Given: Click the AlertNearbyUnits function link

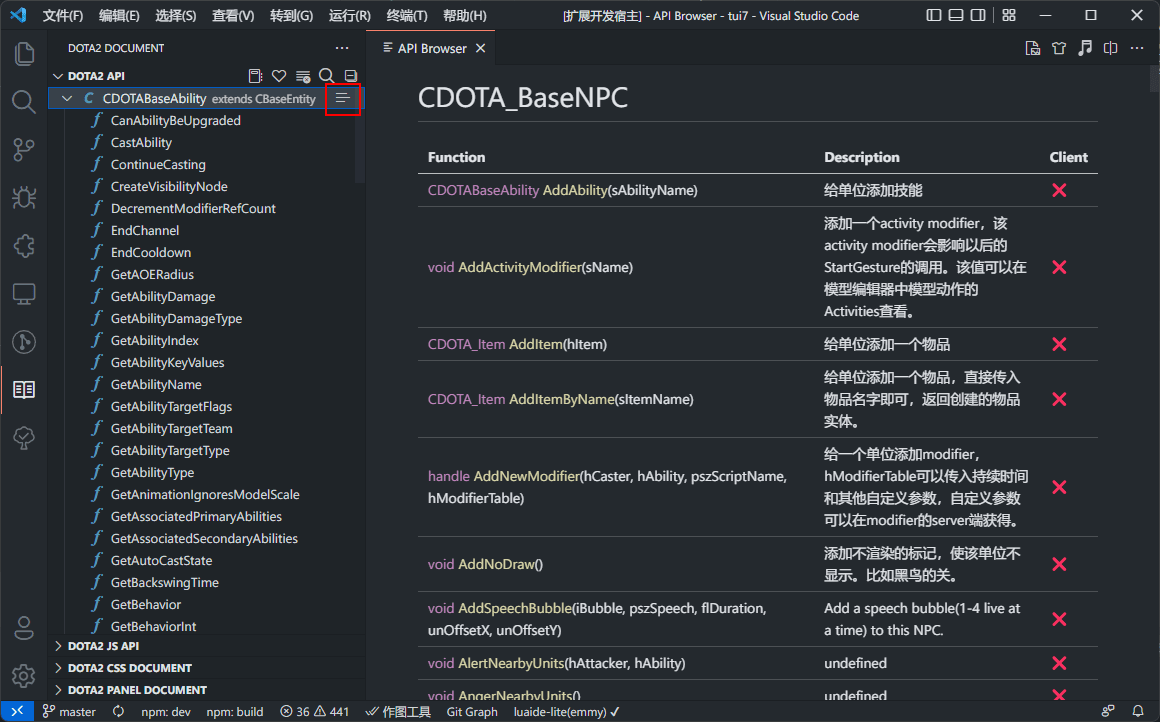Looking at the screenshot, I should pyautogui.click(x=511, y=664).
